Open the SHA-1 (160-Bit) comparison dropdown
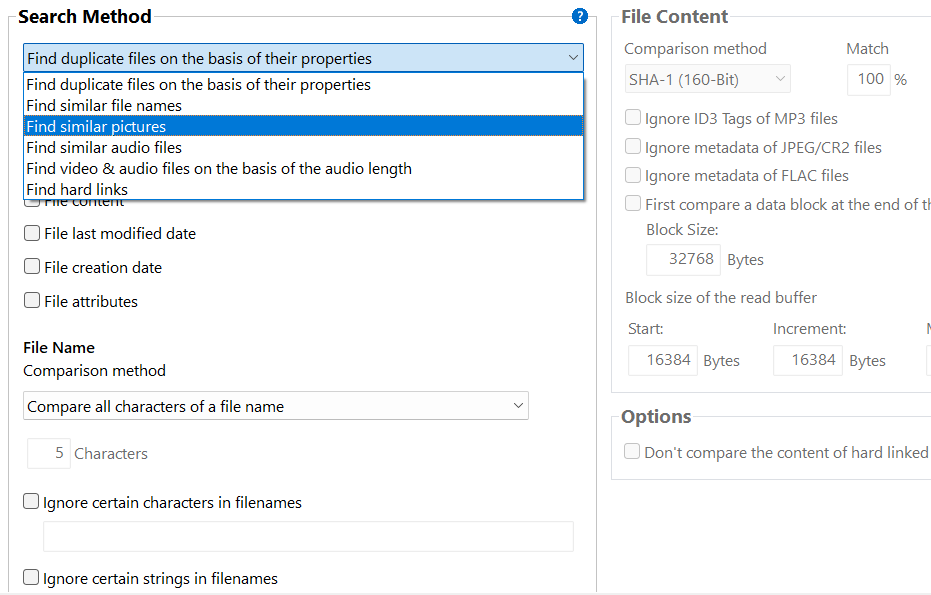This screenshot has width=931, height=595. point(707,79)
